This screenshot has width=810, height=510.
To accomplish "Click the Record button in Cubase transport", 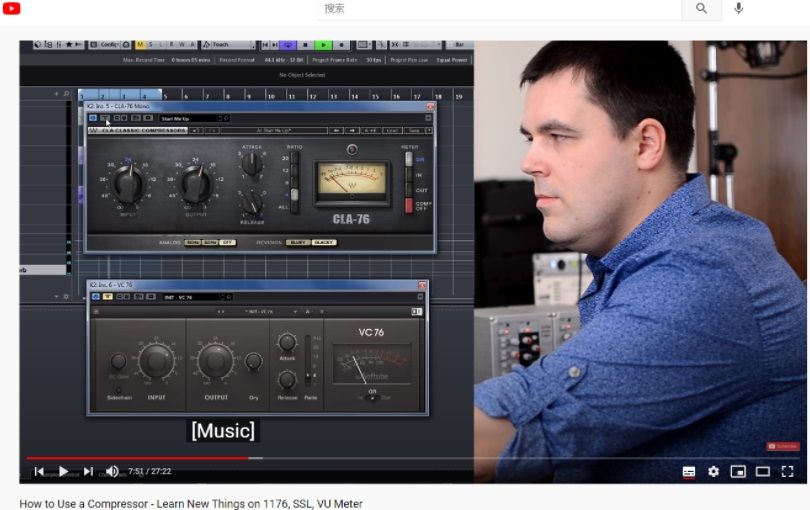I will [x=341, y=45].
